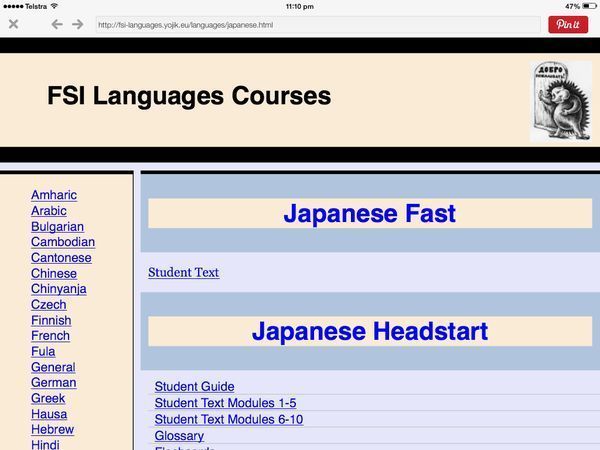
Task: Open the Finnish language link
Action: click(x=51, y=320)
